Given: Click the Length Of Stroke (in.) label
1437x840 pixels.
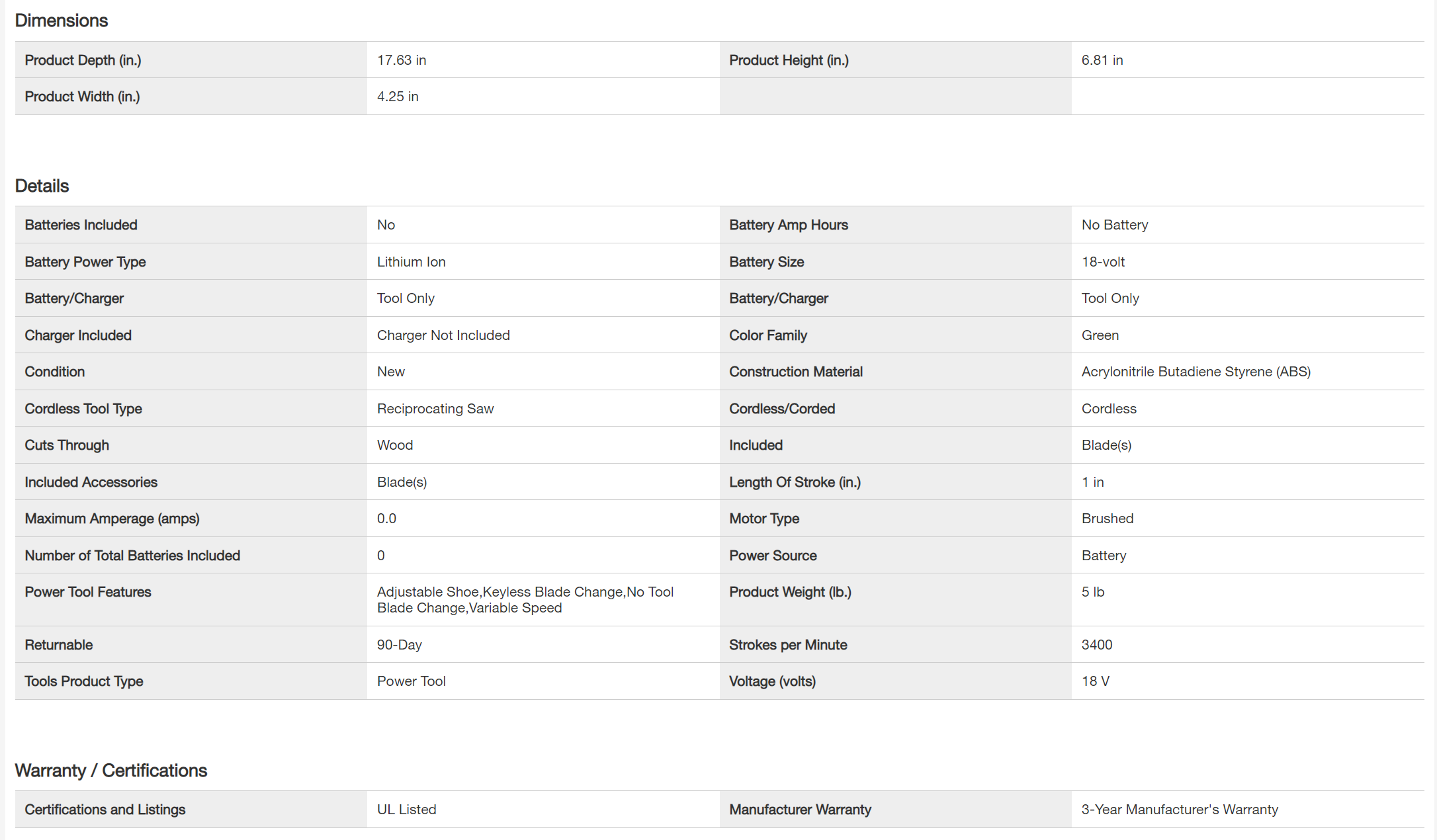Looking at the screenshot, I should [795, 482].
